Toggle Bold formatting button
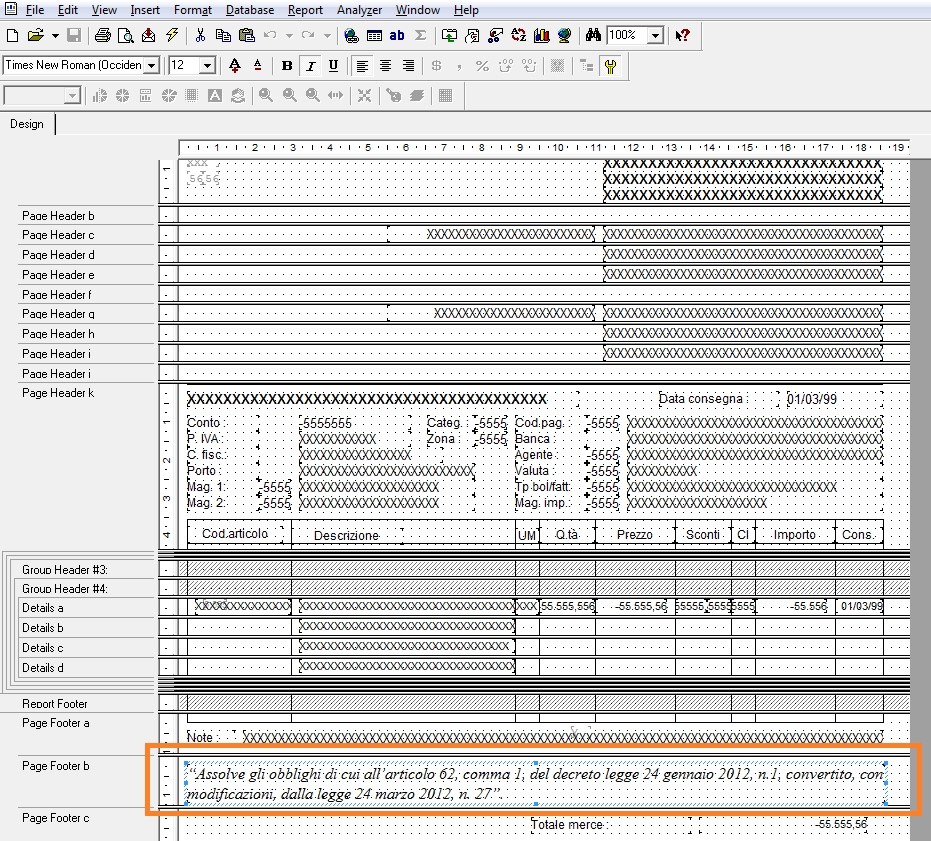 288,66
